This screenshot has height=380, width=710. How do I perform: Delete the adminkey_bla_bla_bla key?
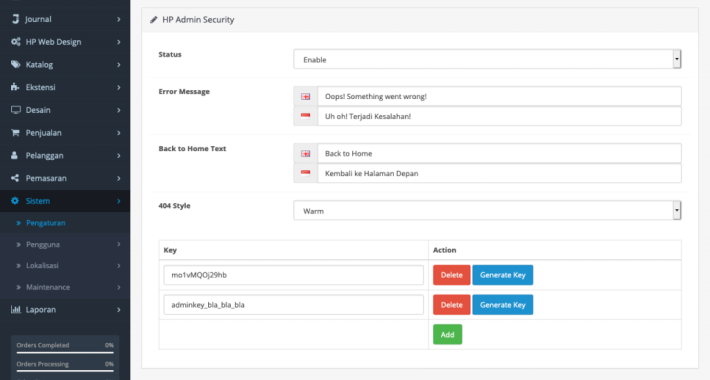point(451,305)
